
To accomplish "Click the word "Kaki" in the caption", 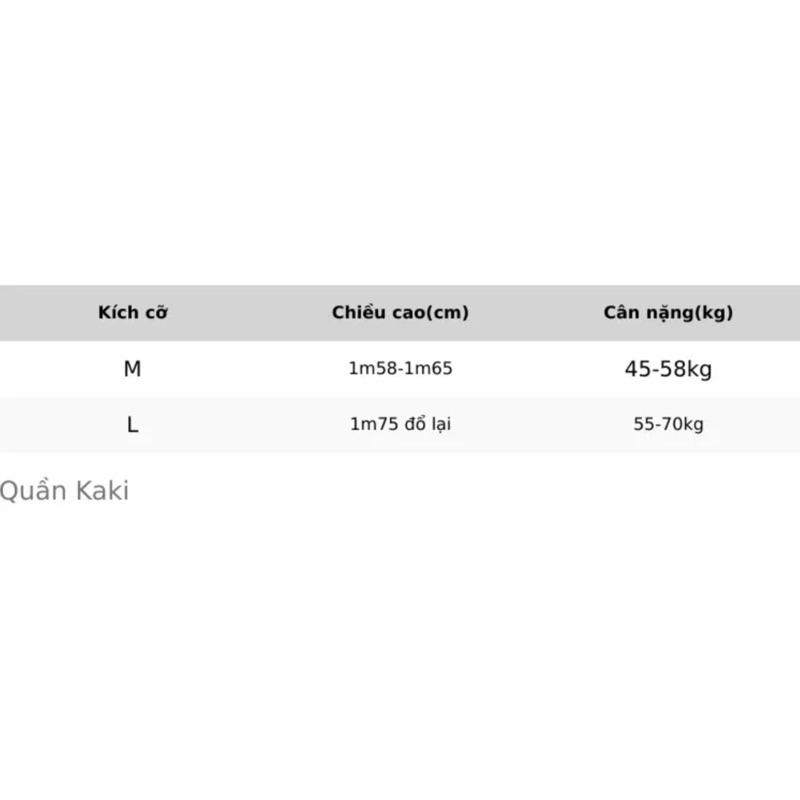I will click(x=104, y=492).
